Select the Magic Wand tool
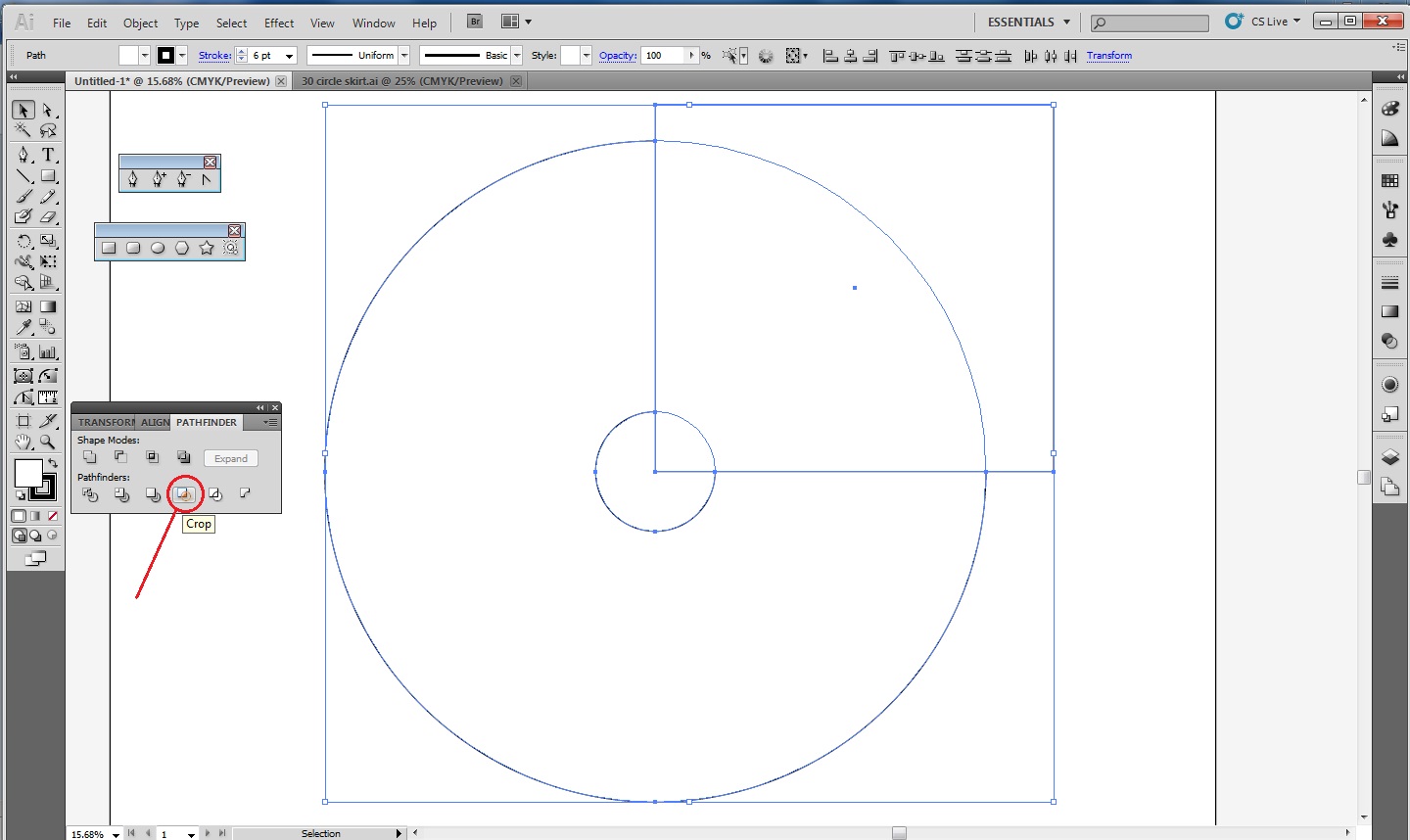Viewport: 1410px width, 840px height. [23, 131]
